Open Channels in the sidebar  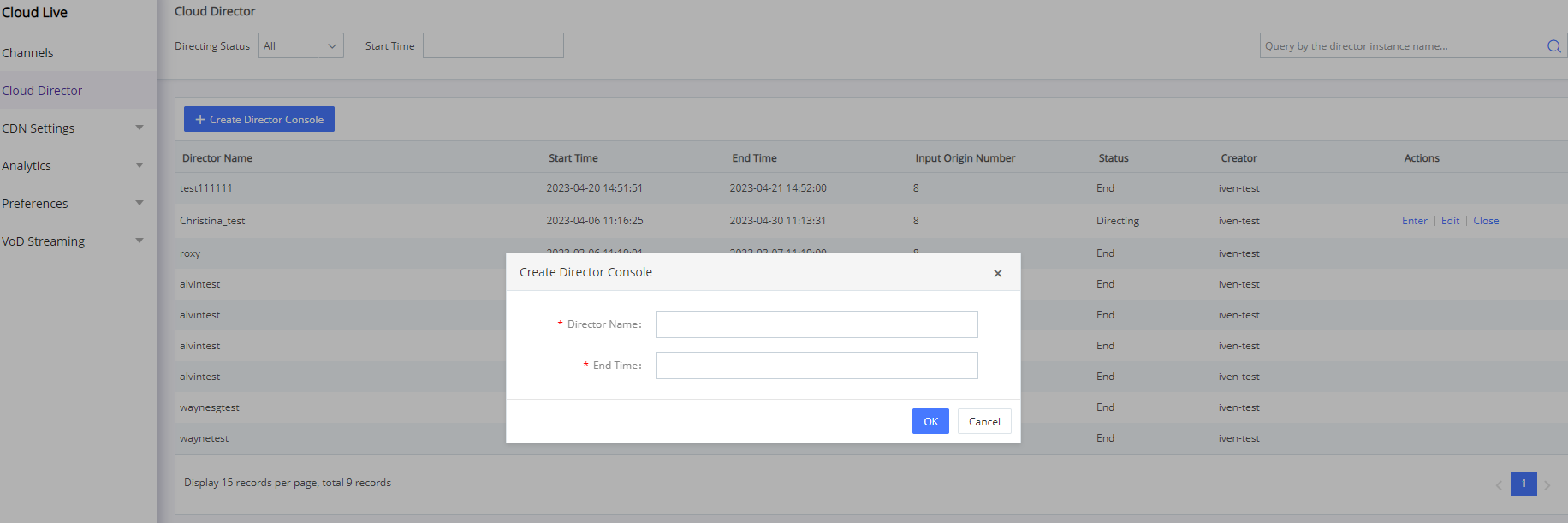[x=27, y=53]
